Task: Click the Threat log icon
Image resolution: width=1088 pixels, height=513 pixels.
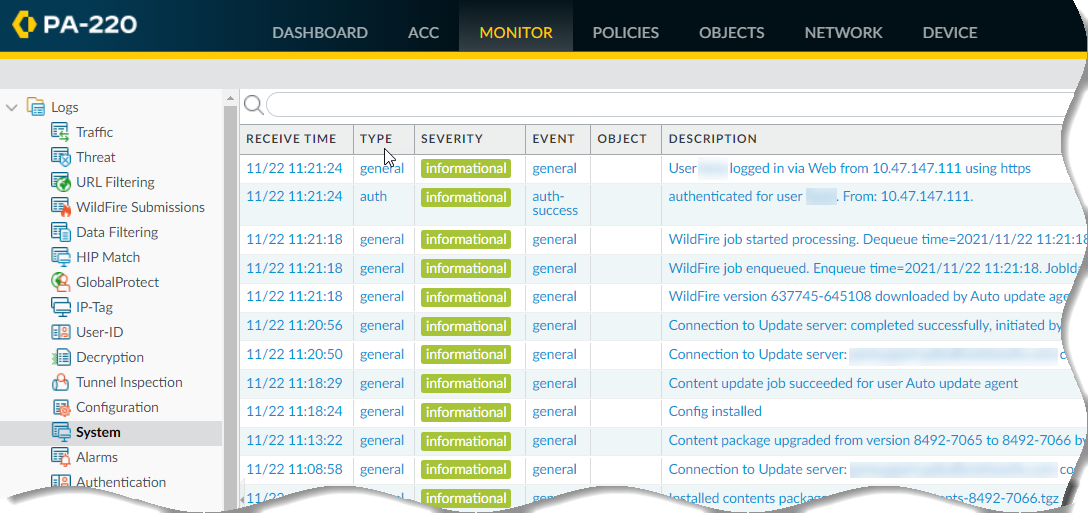Action: [x=60, y=157]
